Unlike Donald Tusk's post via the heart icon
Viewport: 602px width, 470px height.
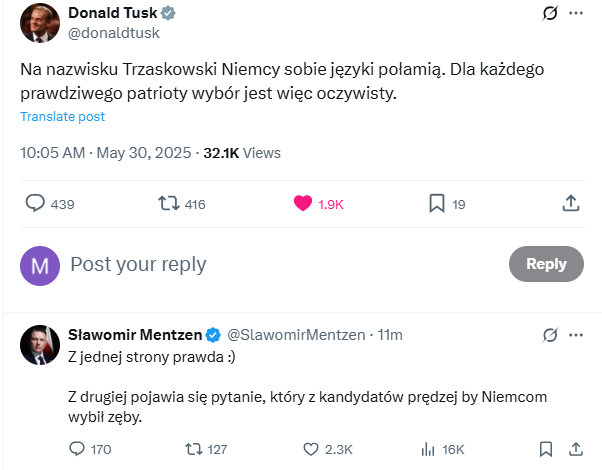pos(303,203)
